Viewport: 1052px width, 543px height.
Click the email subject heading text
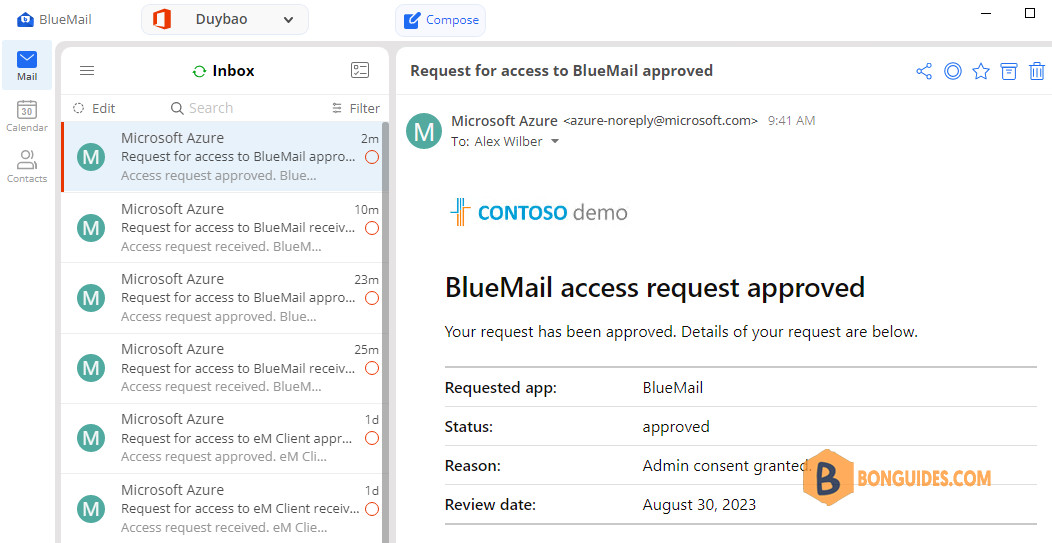tap(562, 70)
